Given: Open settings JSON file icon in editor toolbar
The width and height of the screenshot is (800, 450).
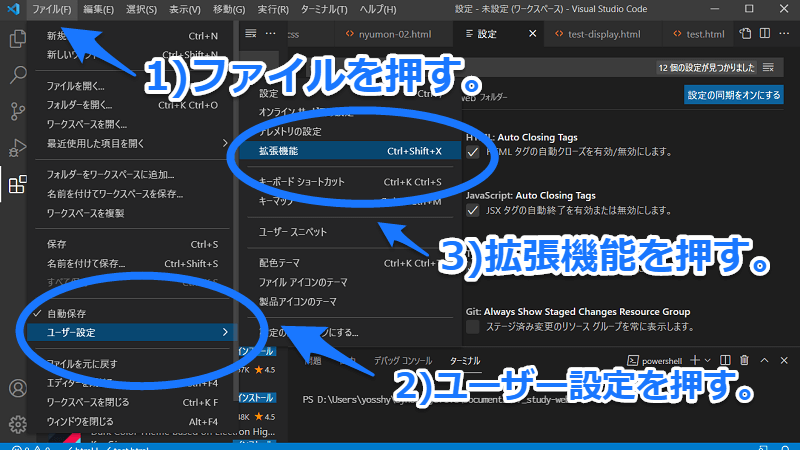Looking at the screenshot, I should pos(744,34).
